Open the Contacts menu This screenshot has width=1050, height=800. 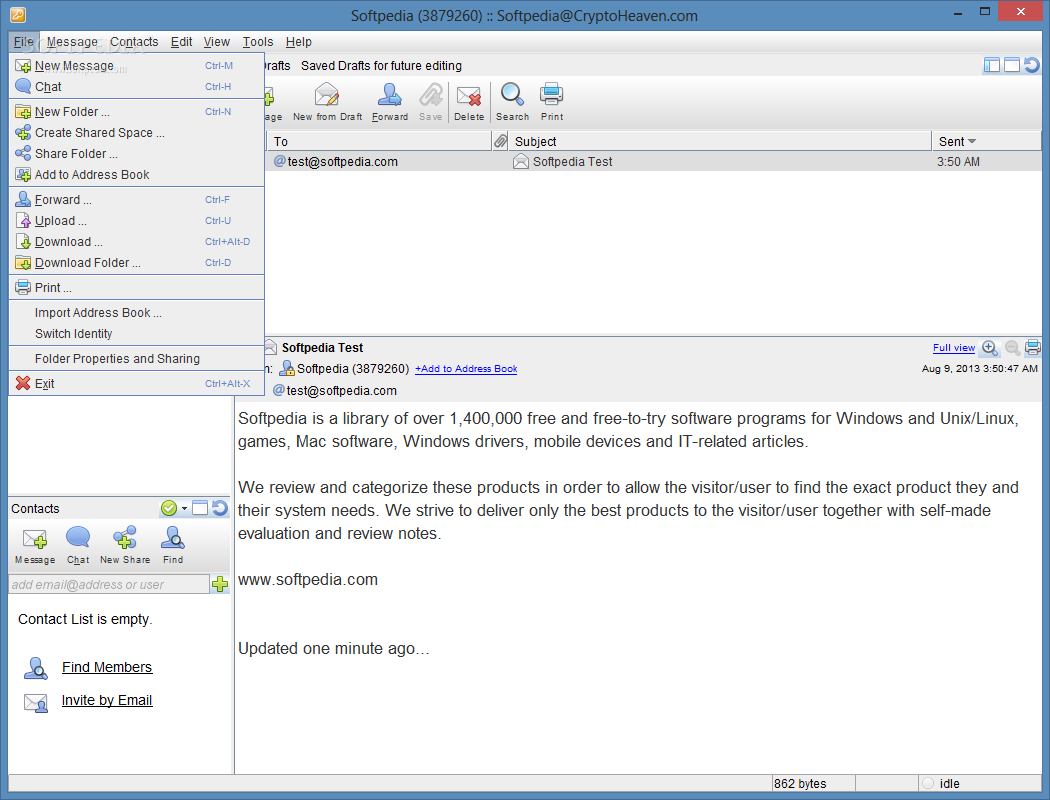[134, 42]
